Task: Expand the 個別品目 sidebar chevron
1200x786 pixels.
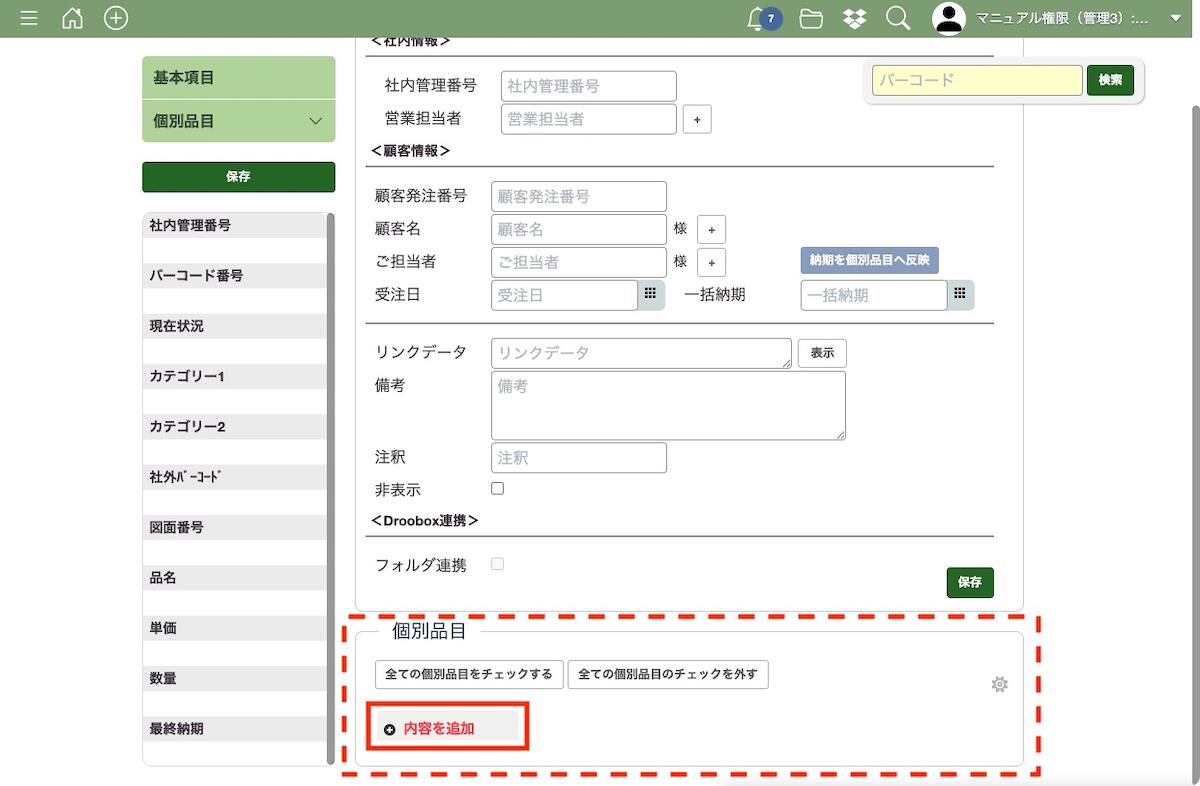Action: pos(315,121)
